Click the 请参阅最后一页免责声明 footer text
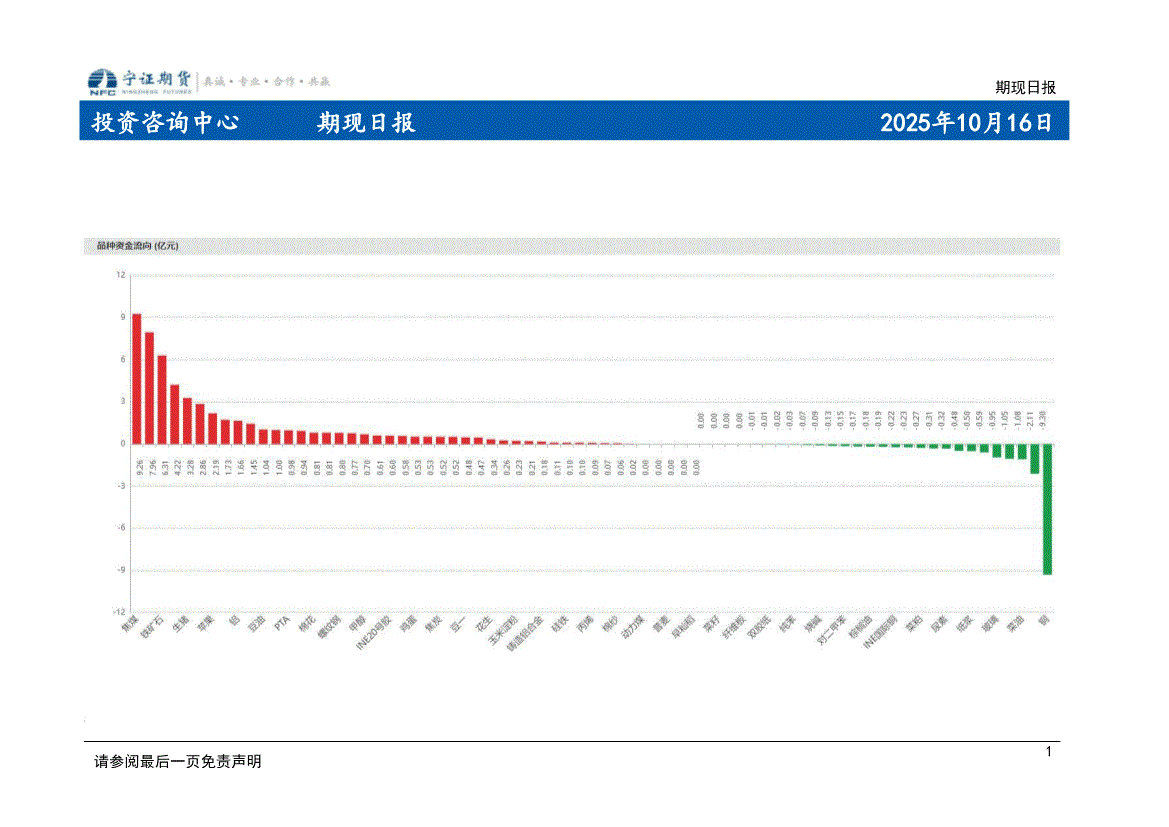Viewport: 1169px width, 827px height. tap(177, 762)
